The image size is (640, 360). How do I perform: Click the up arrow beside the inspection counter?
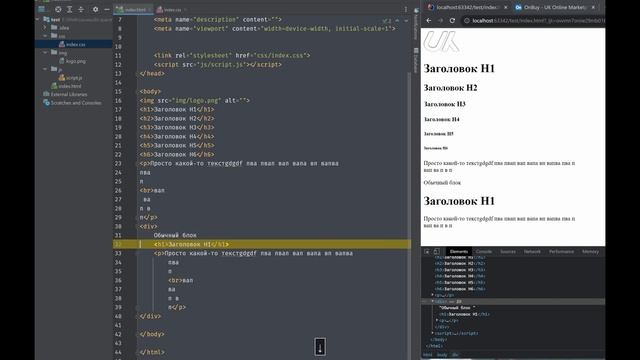(x=397, y=20)
